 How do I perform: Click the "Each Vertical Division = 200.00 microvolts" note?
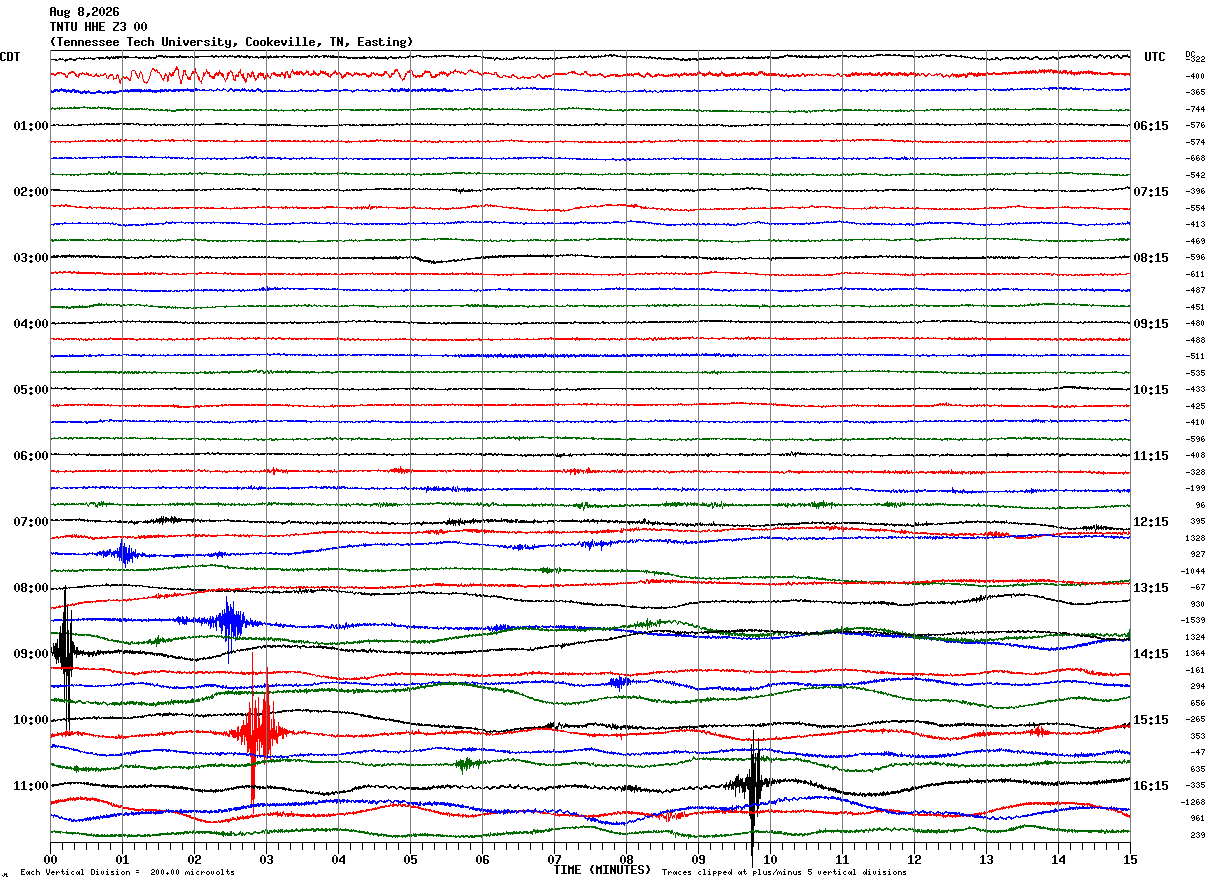(128, 872)
